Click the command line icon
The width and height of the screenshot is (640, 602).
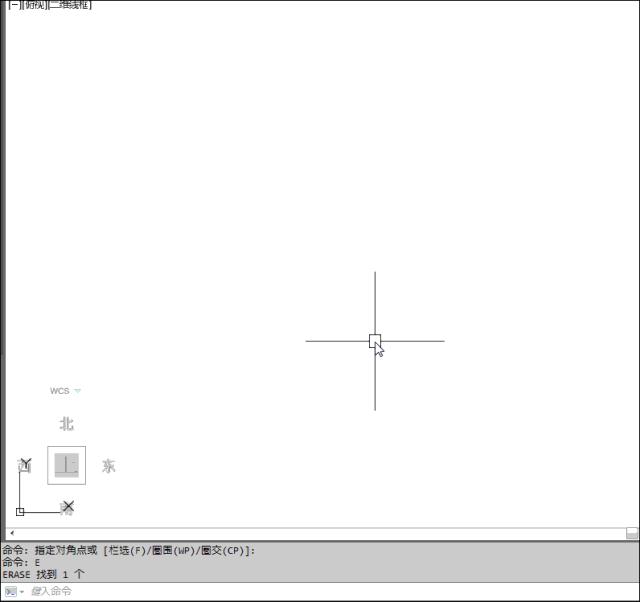(11, 591)
